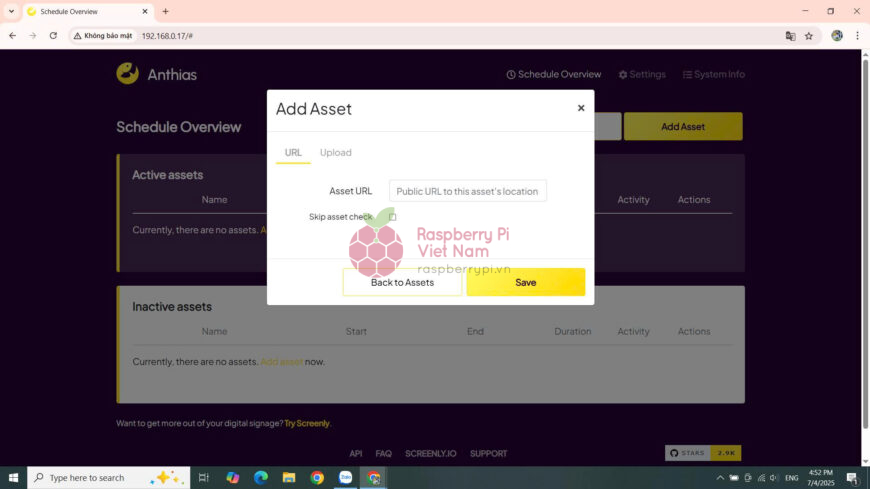Enable the Skip asset check checkbox
The width and height of the screenshot is (870, 489).
tap(393, 217)
